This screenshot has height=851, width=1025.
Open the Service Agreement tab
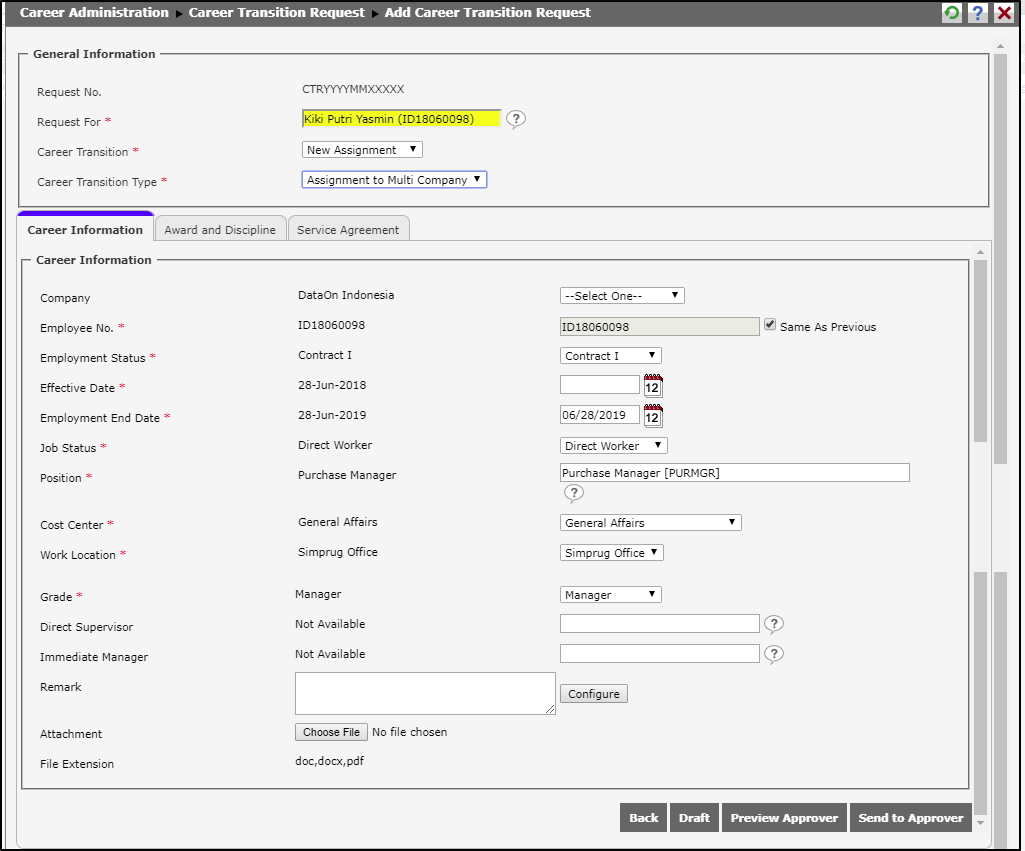348,230
